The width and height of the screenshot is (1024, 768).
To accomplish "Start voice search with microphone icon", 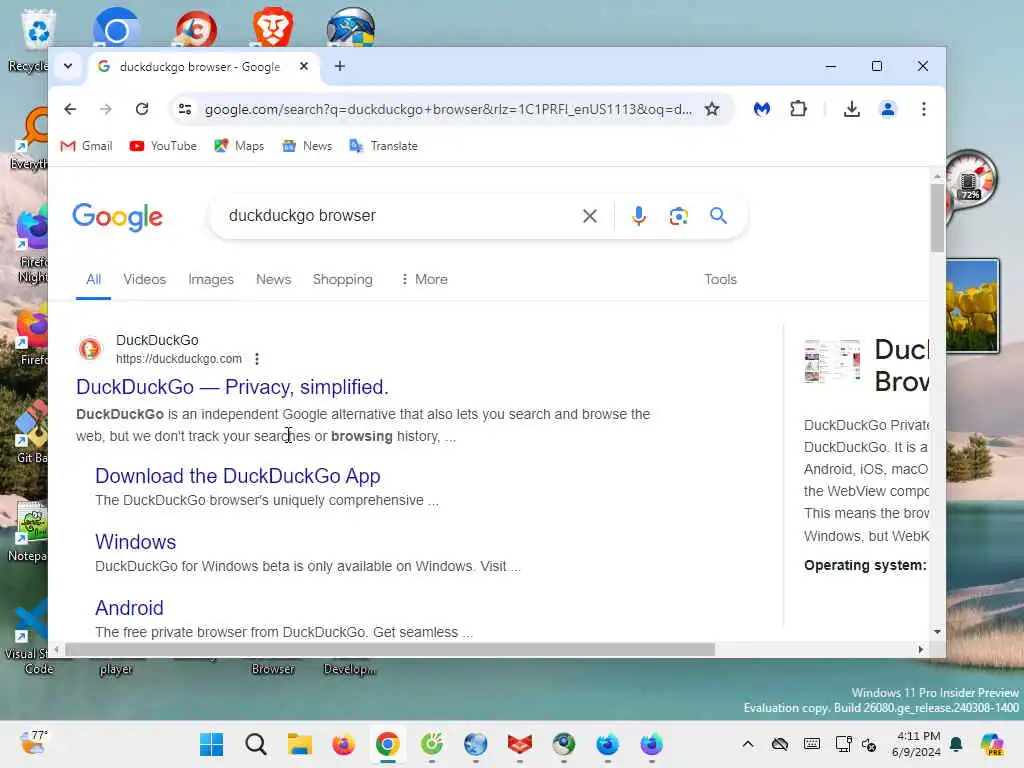I will (639, 216).
